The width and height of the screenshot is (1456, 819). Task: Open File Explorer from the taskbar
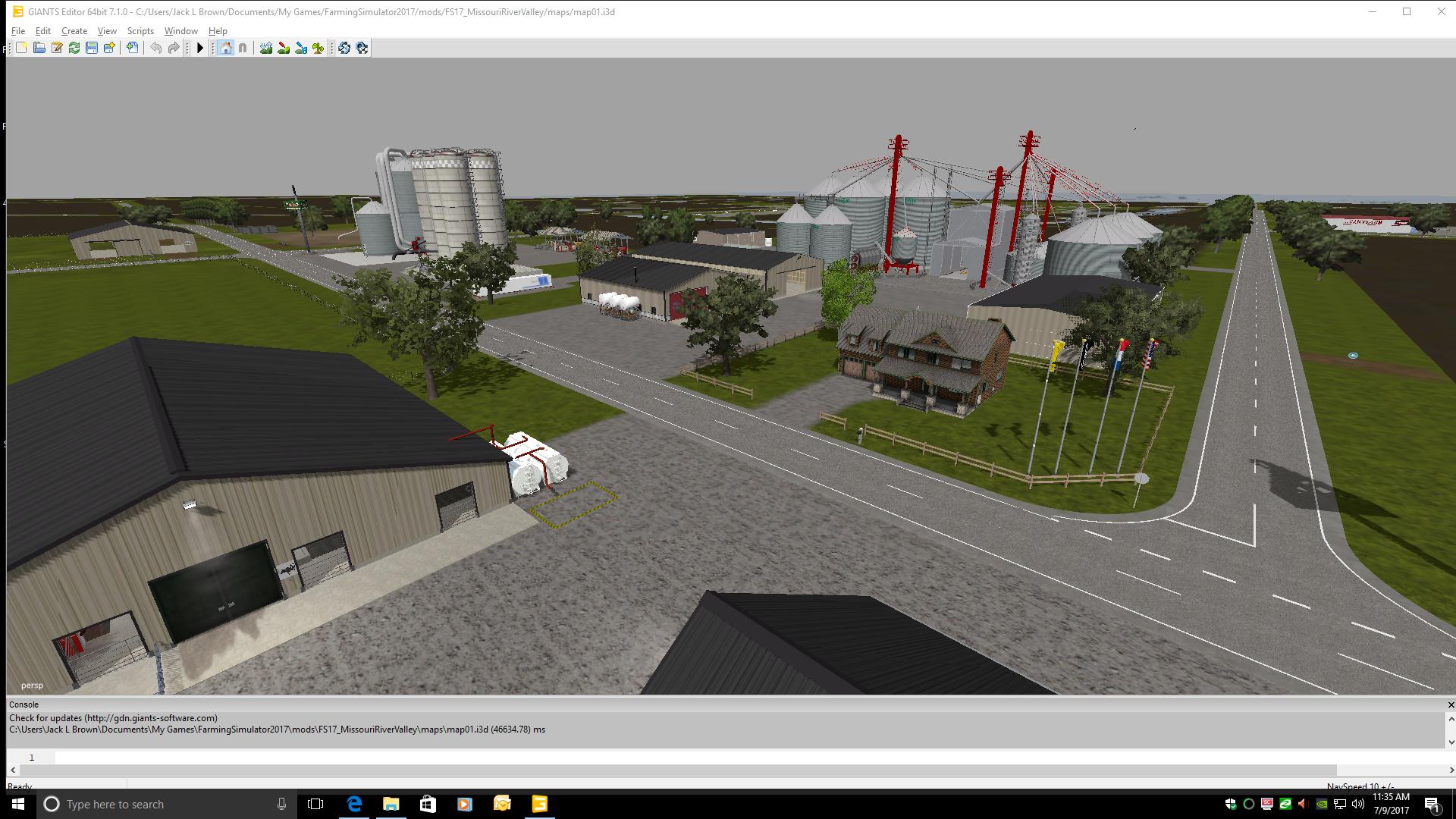(x=391, y=804)
